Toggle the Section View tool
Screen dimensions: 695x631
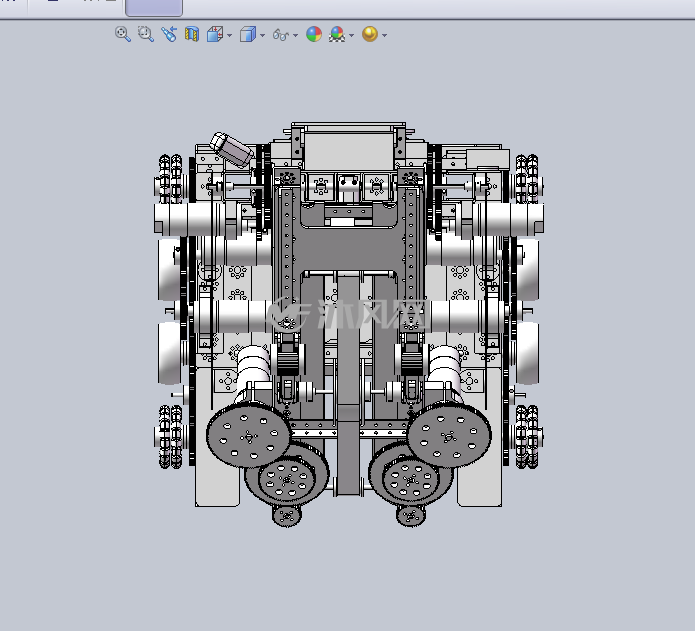click(x=192, y=34)
